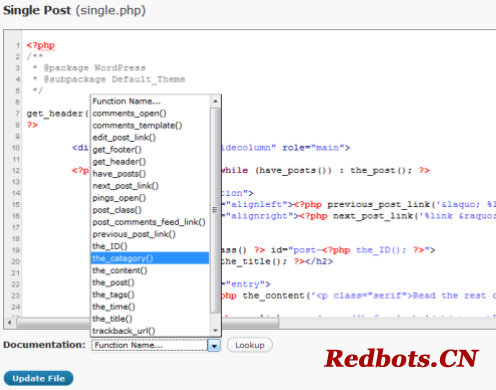Click the 'role="main"' attribute on line 10
Screen dimensions: 496x390
tap(313, 147)
